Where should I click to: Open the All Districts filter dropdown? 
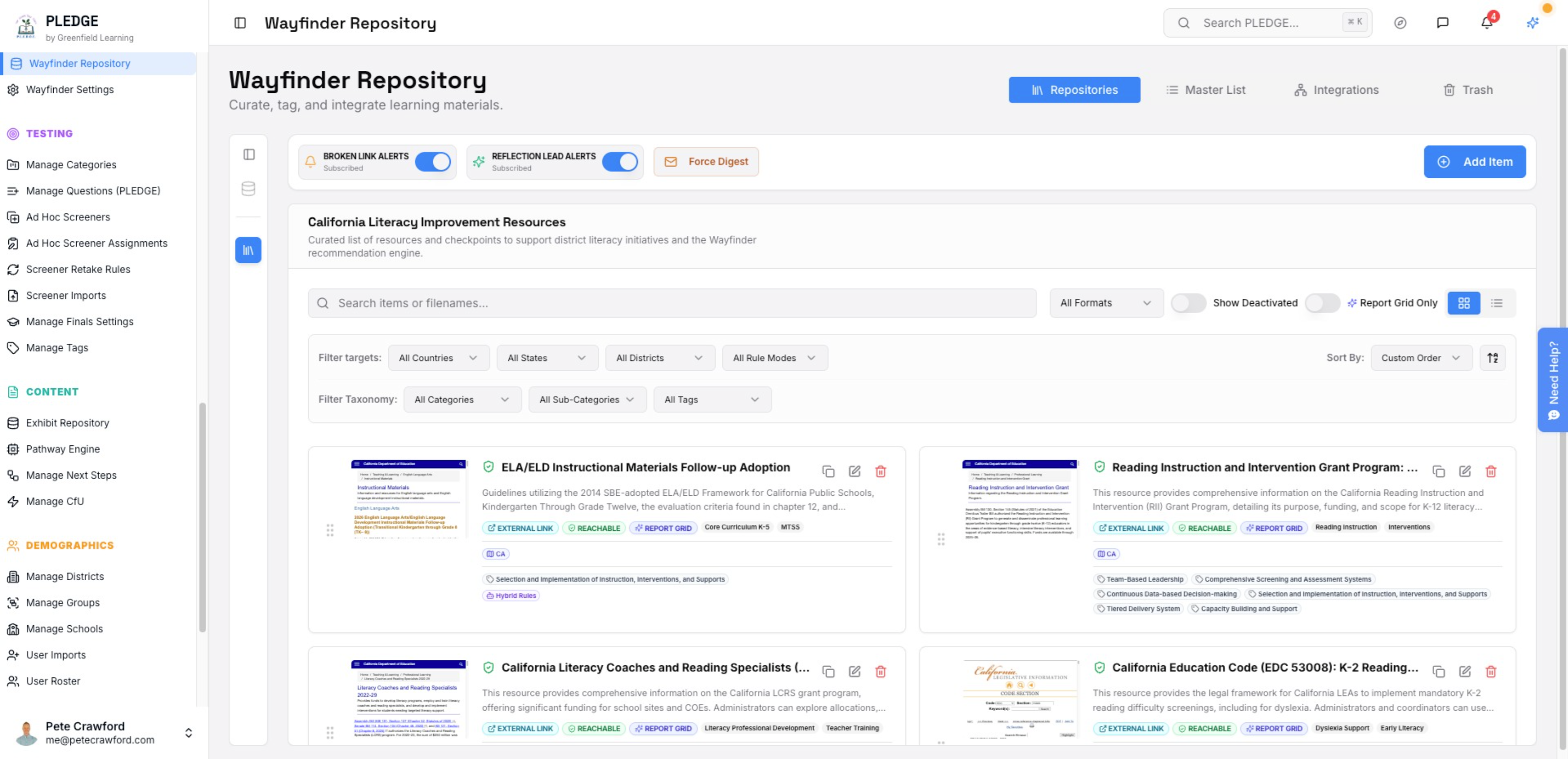tap(659, 358)
